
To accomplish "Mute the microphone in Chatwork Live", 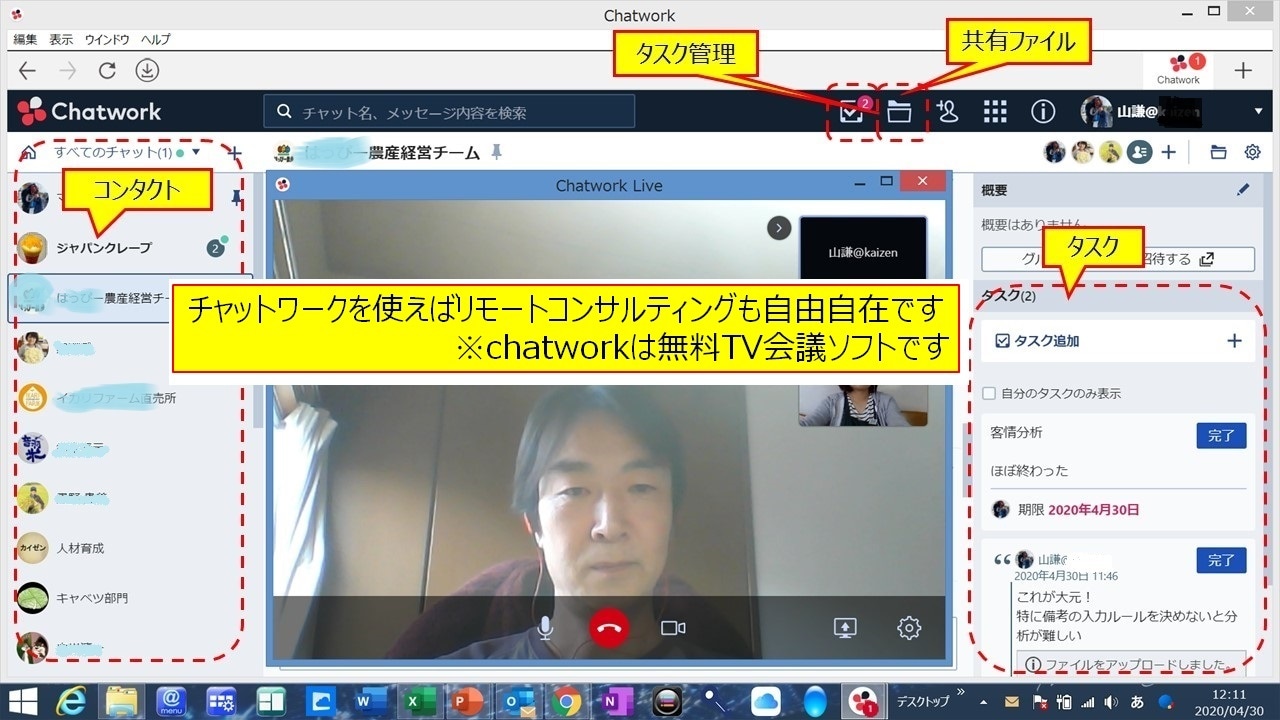I will point(545,628).
